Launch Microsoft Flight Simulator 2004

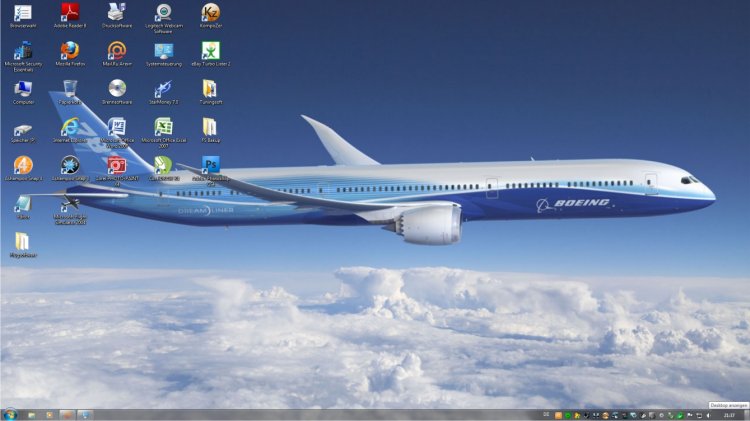pyautogui.click(x=70, y=210)
